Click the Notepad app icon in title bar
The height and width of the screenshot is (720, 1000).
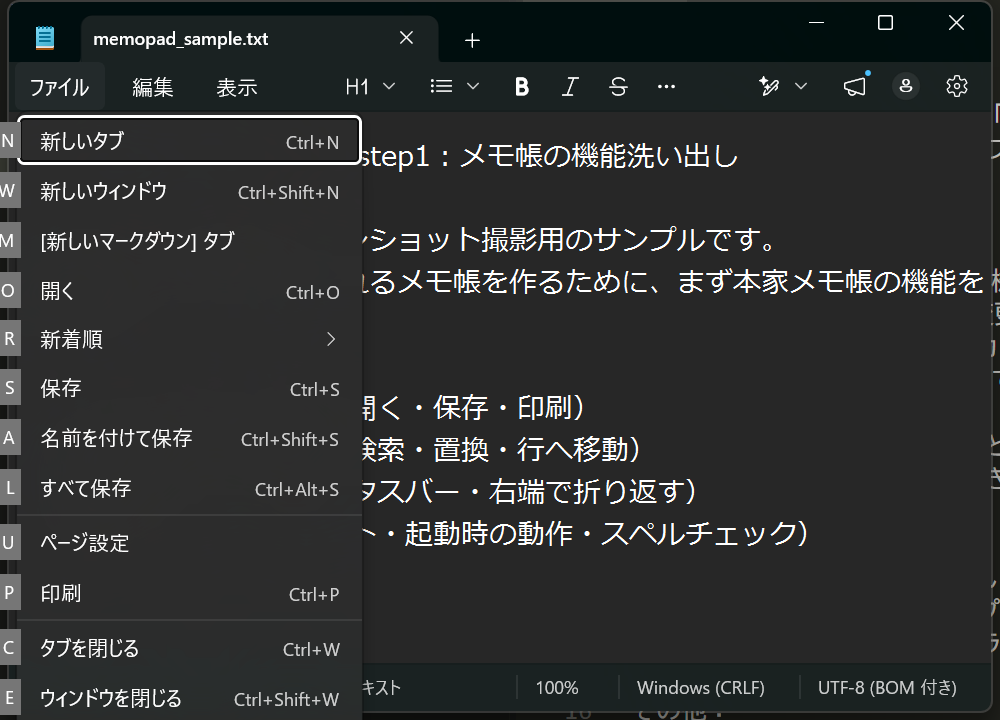pos(45,38)
